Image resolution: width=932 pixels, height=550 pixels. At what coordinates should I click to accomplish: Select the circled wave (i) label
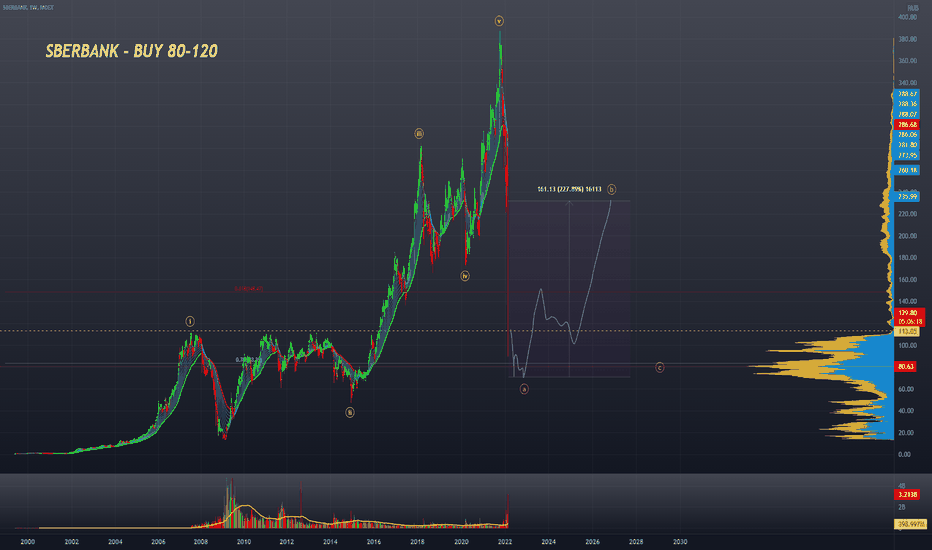[190, 321]
